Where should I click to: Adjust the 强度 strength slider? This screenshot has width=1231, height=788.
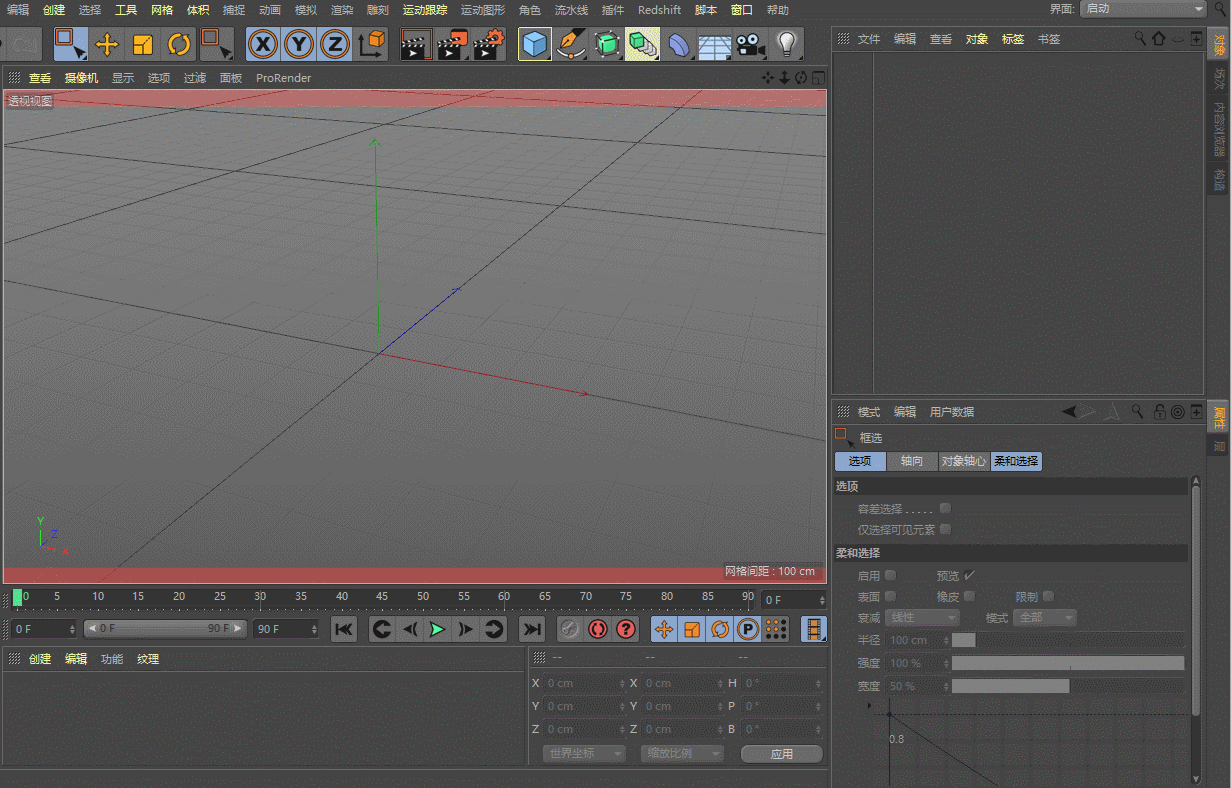pos(1067,663)
